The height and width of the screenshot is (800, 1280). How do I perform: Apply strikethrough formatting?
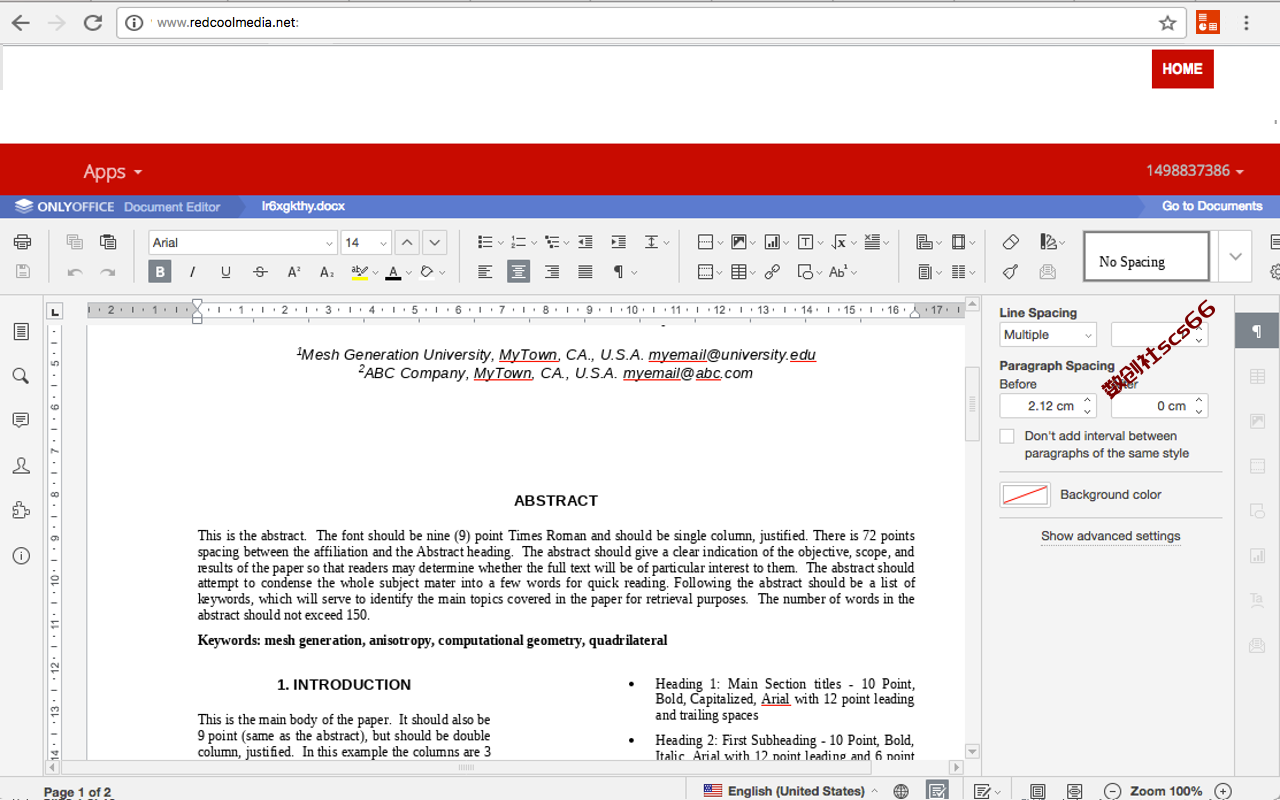click(260, 272)
